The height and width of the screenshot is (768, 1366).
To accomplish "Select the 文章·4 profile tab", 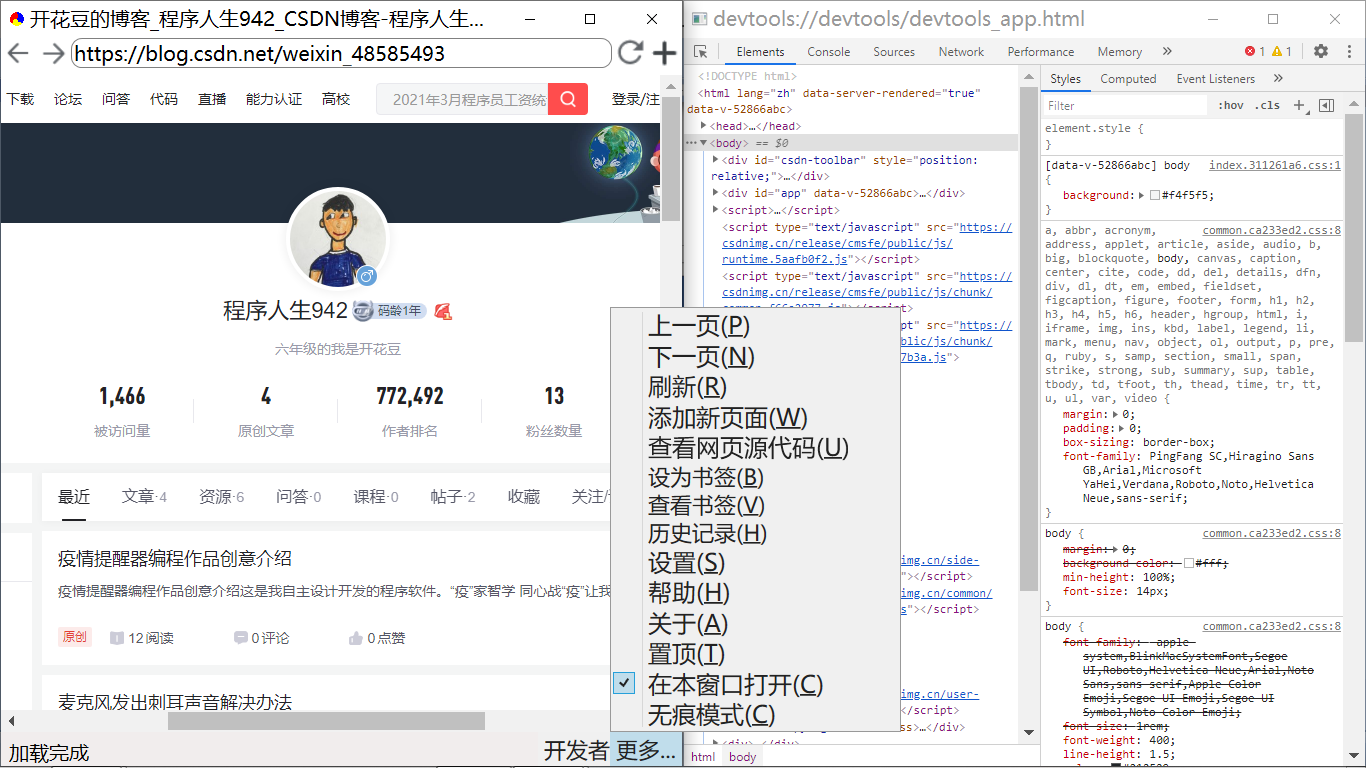I will pos(144,497).
